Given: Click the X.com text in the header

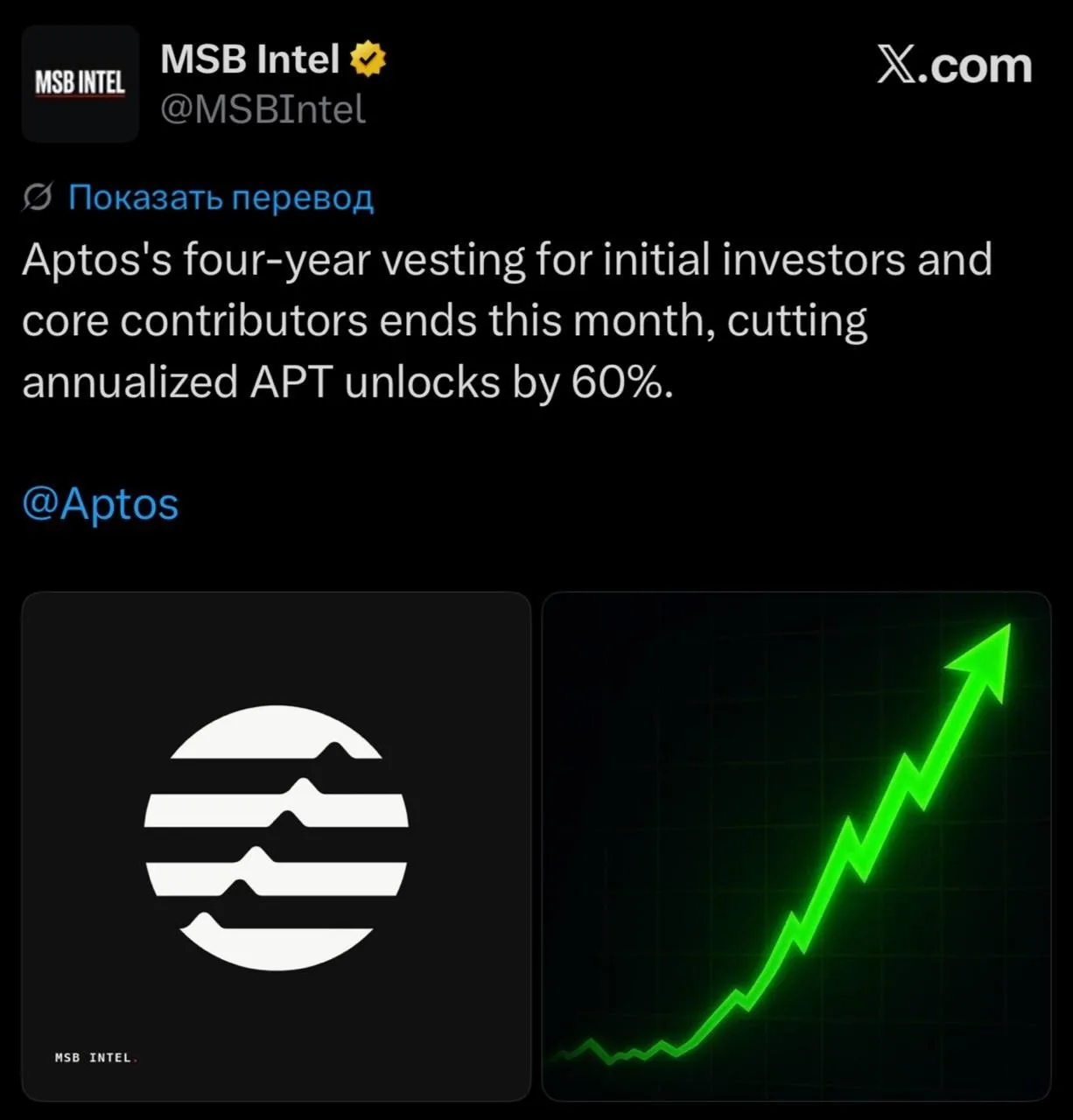Looking at the screenshot, I should pos(954,66).
